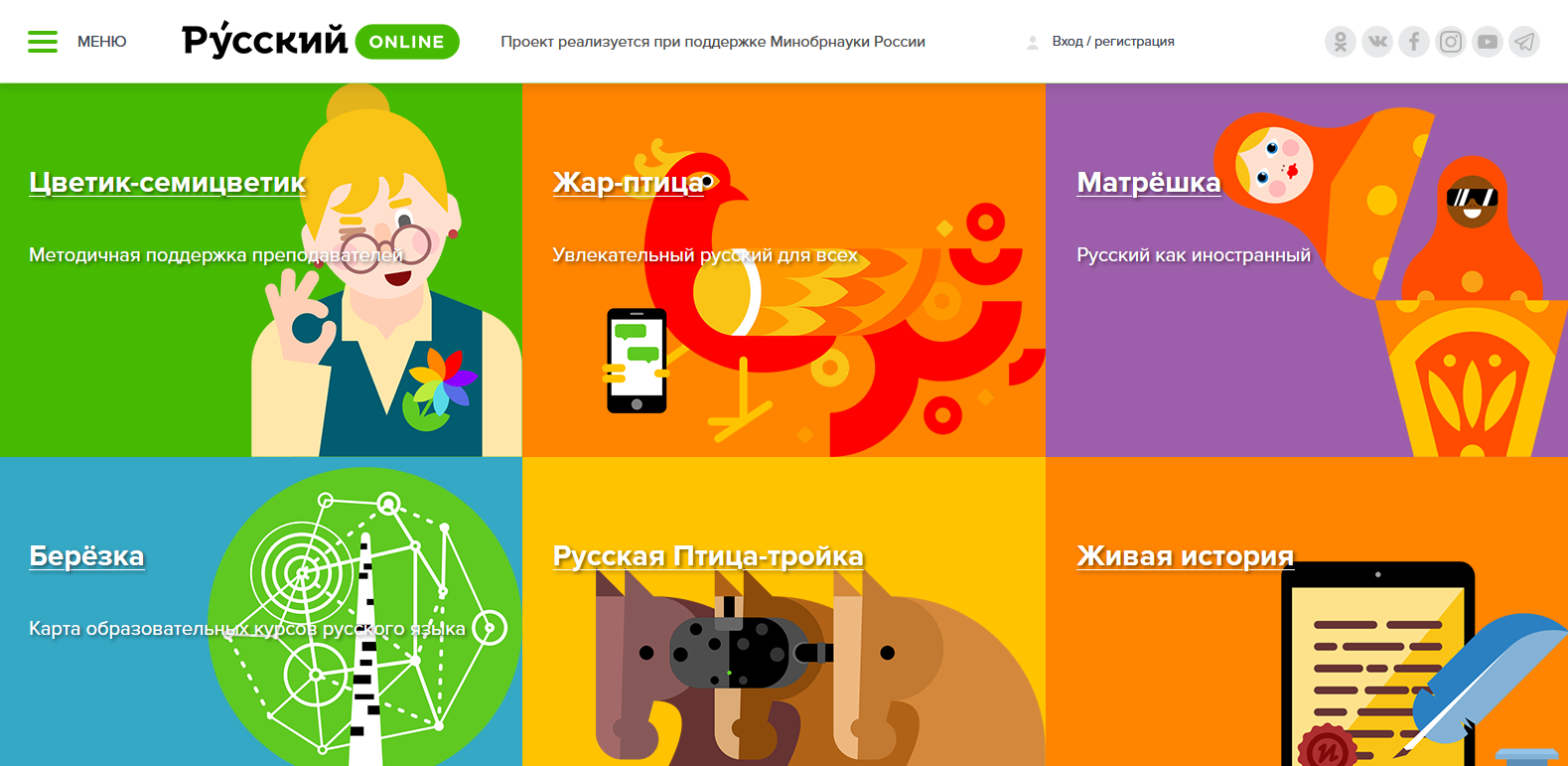Click the matryoshka dolls illustration
Image resolution: width=1568 pixels, height=766 pixels.
pos(1390,282)
